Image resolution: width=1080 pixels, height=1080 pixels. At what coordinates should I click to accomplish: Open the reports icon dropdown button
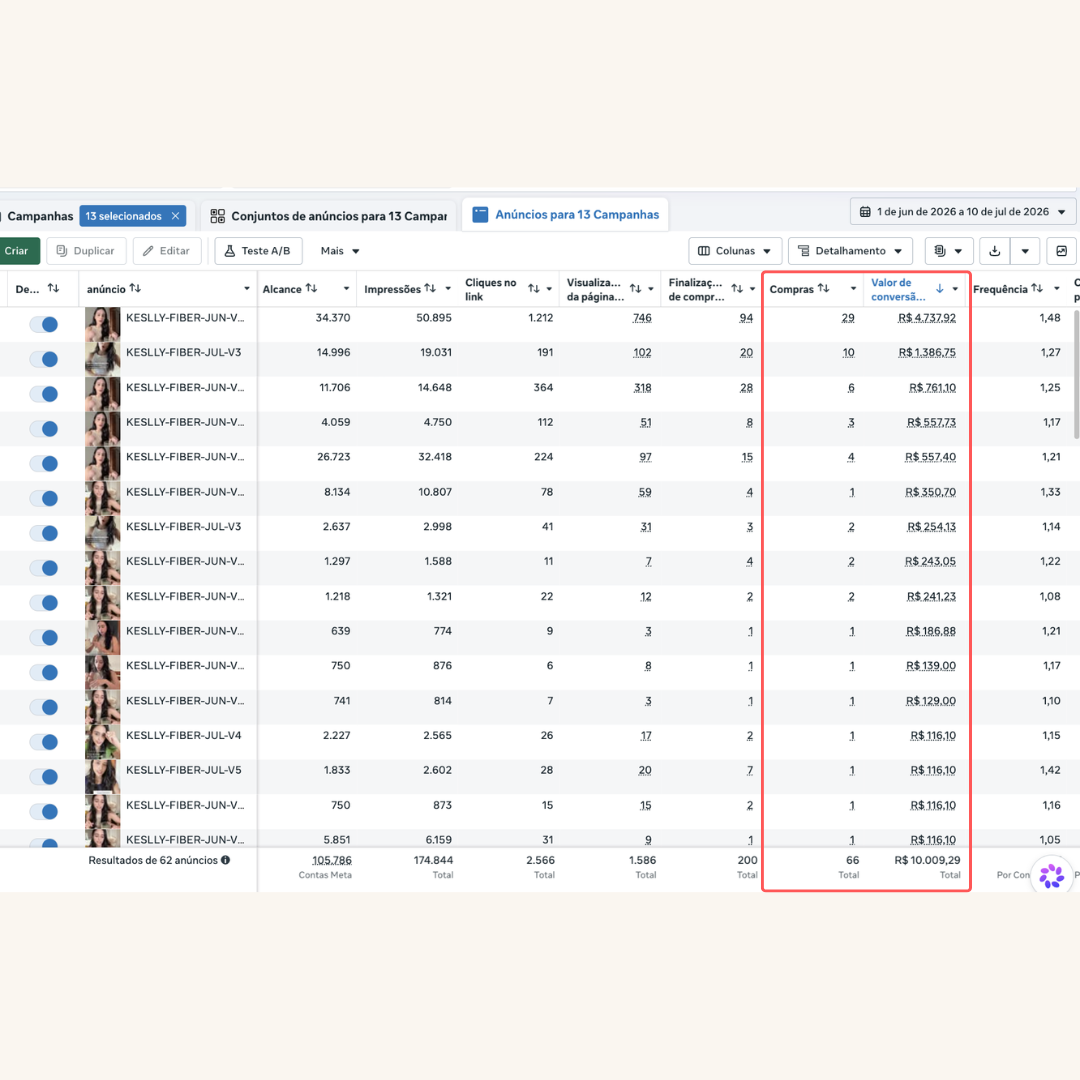point(948,251)
